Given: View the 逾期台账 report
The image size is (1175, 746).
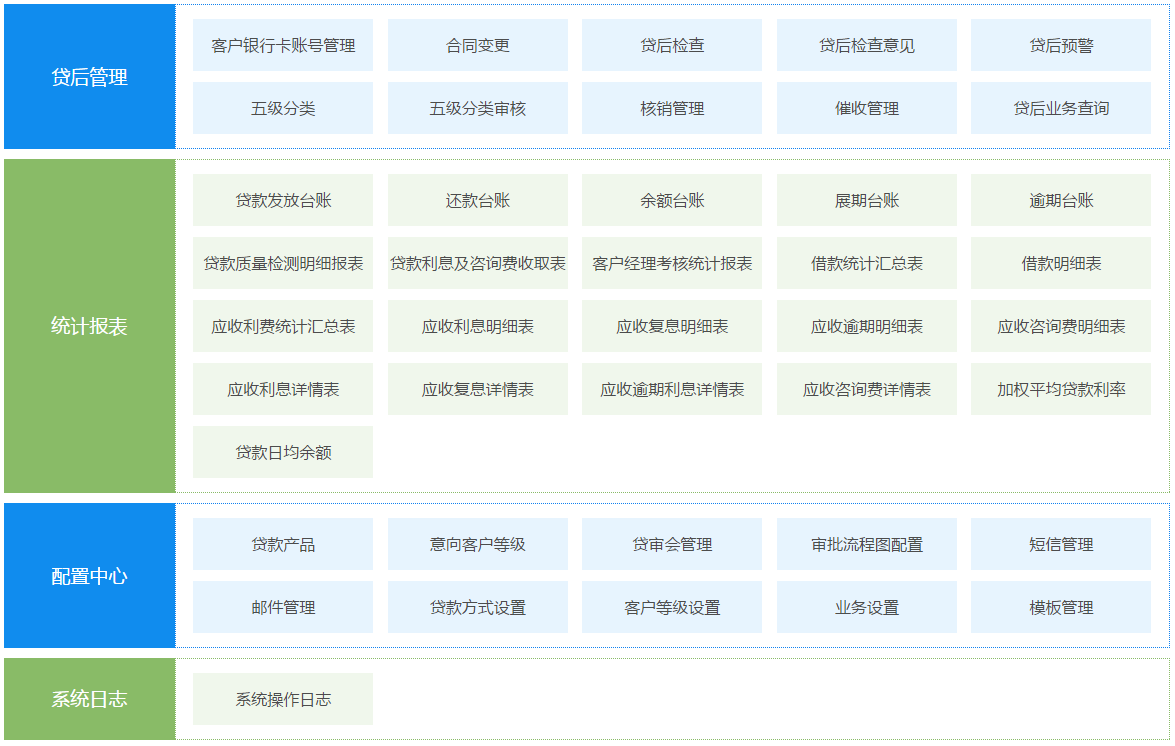Looking at the screenshot, I should (1060, 200).
